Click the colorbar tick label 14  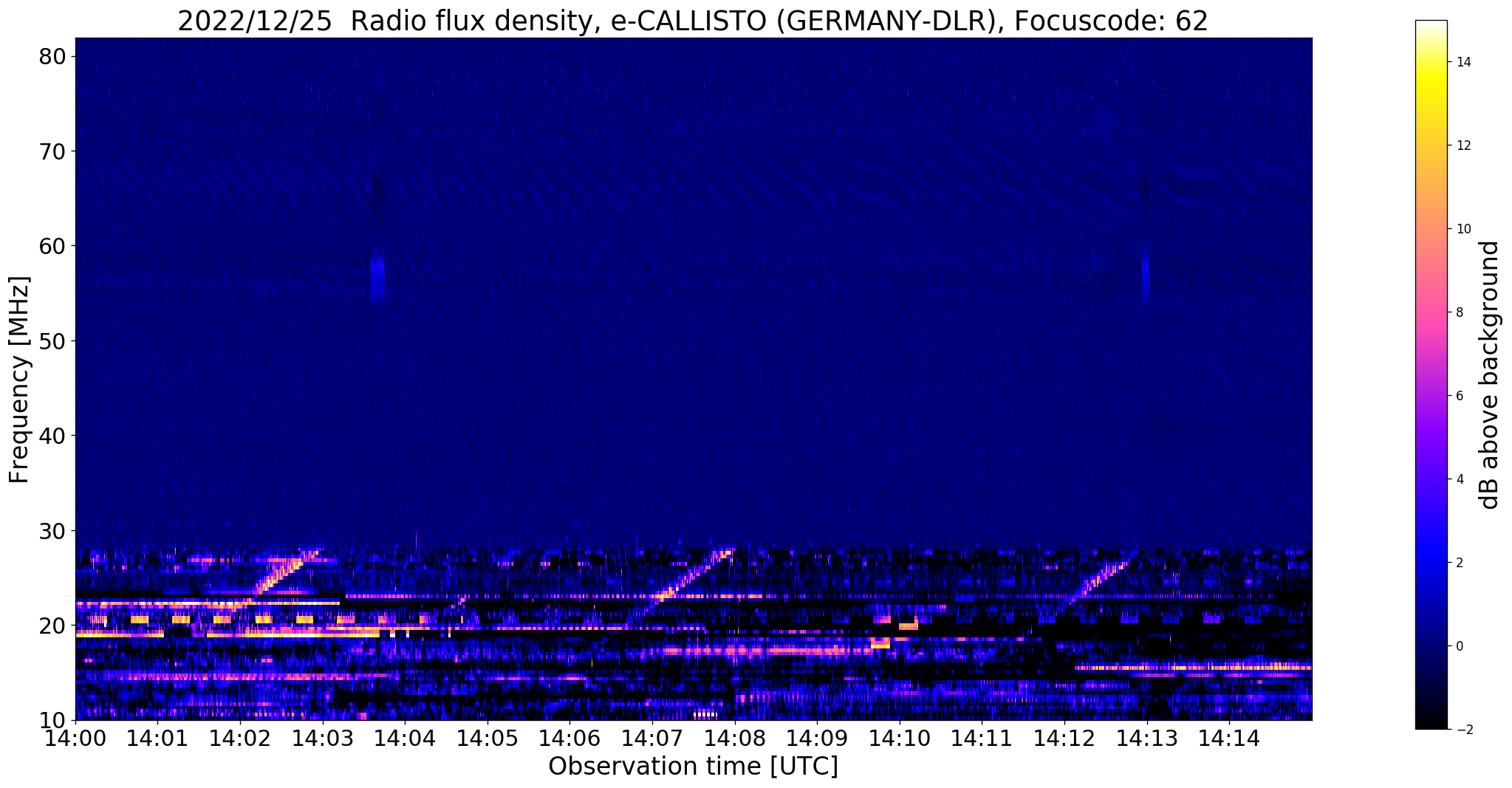click(1463, 62)
